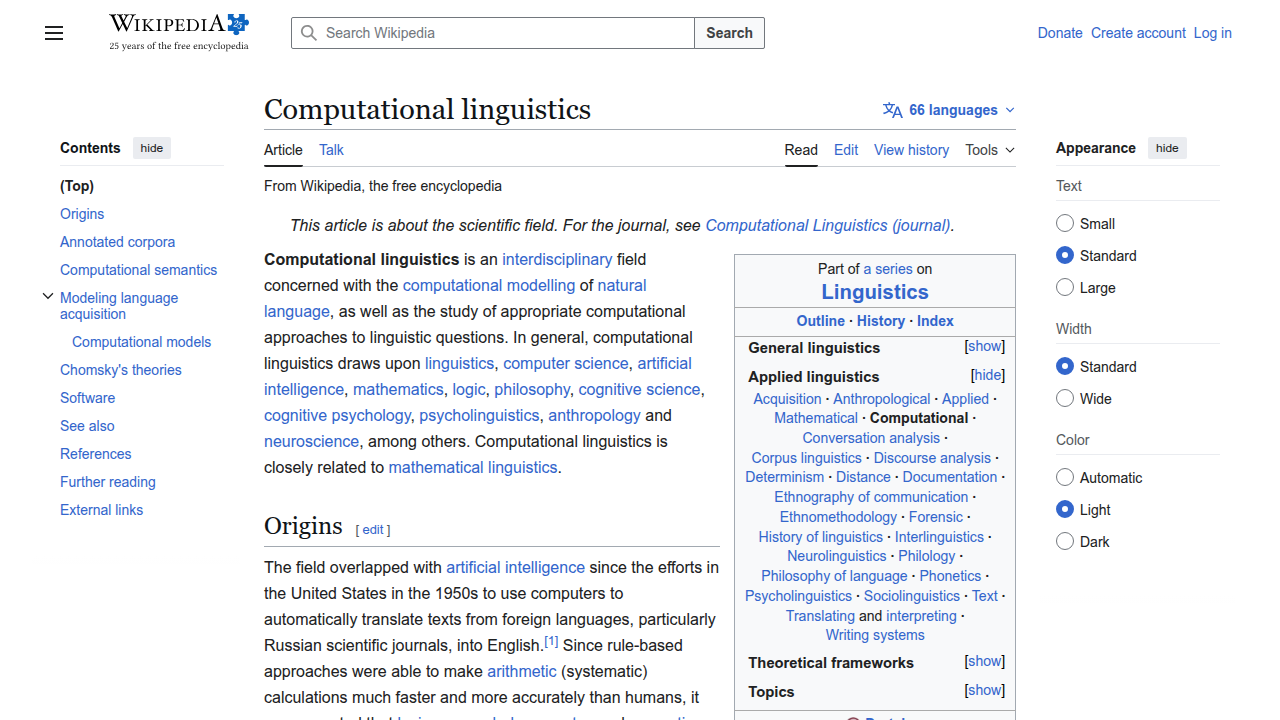Go to Computational semantics in contents
This screenshot has width=1280, height=720.
pos(138,270)
